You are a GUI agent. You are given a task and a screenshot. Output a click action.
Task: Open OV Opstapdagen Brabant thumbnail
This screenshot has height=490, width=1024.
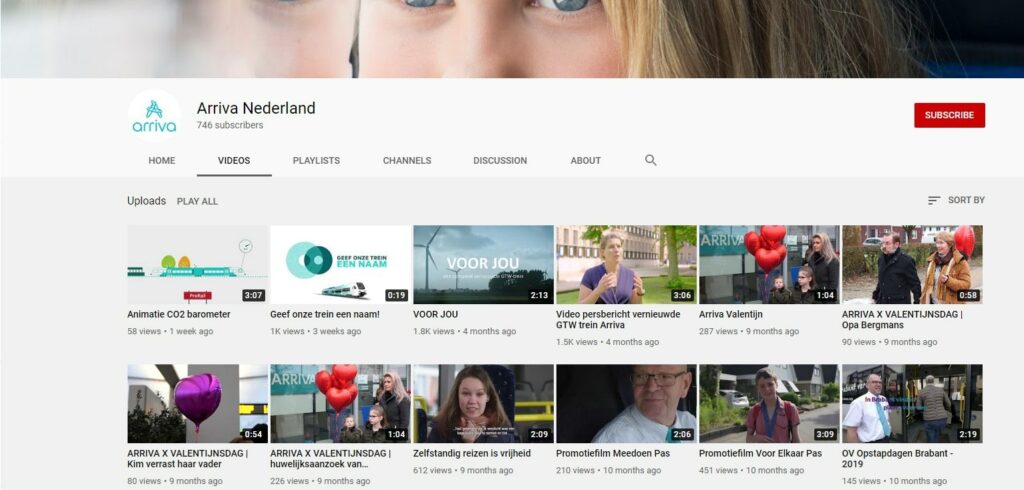(x=912, y=404)
